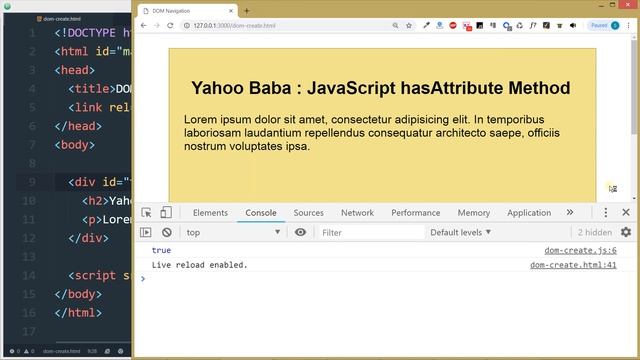Viewport: 640px width, 360px height.
Task: Click the head tag on editor line 3
Action: [x=75, y=70]
